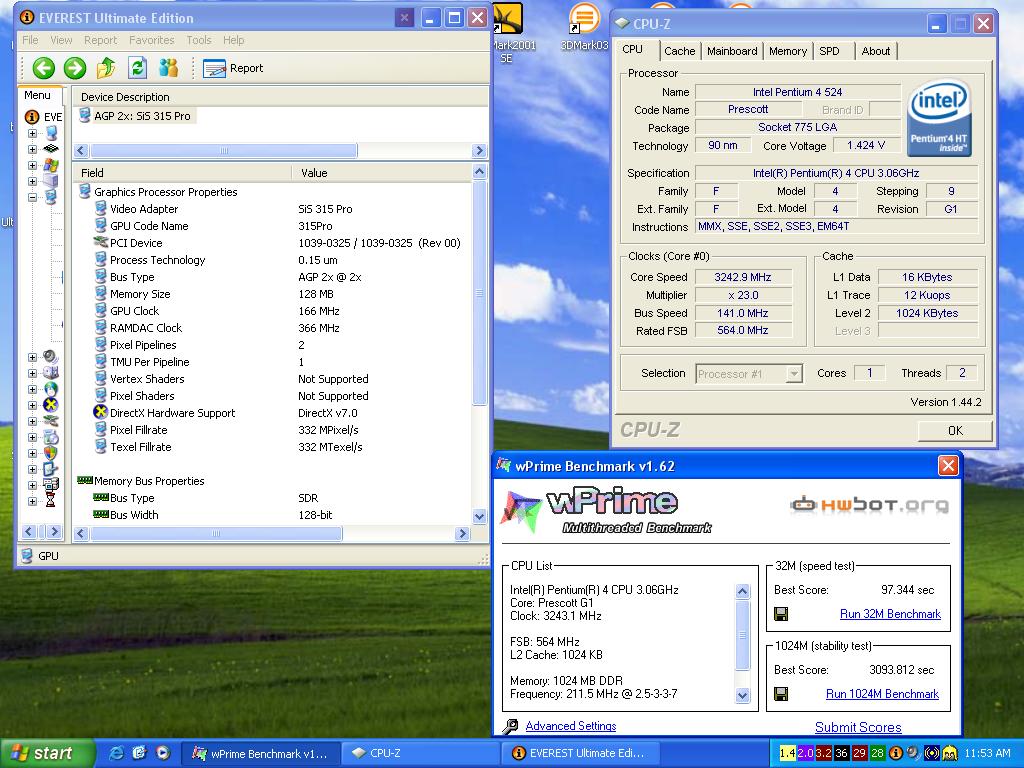This screenshot has width=1024, height=768.
Task: Open the Tools menu in EVEREST
Action: [x=199, y=40]
